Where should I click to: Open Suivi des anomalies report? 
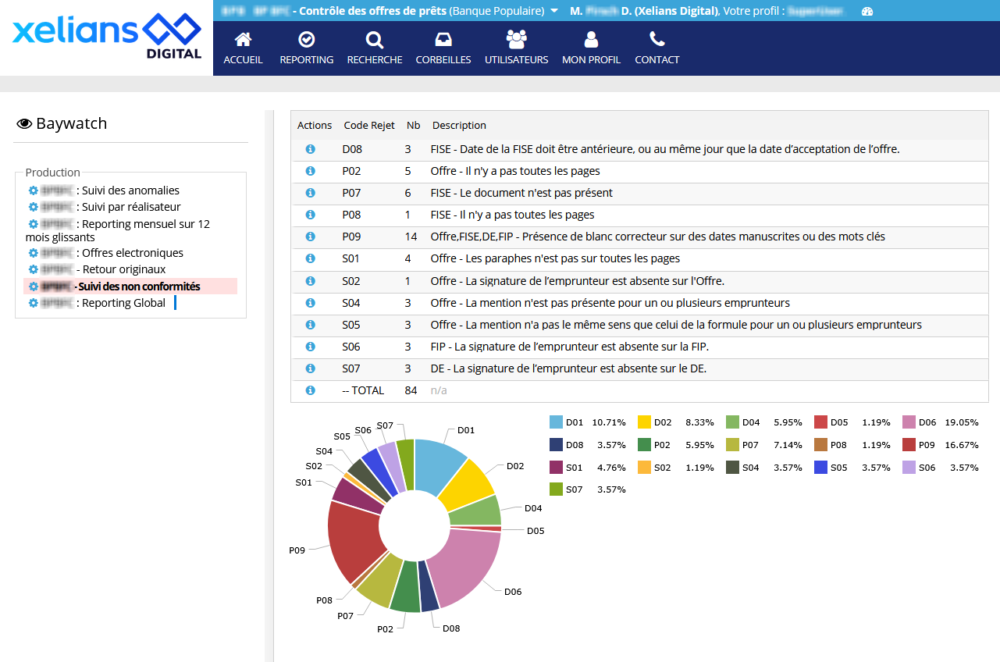click(x=129, y=190)
